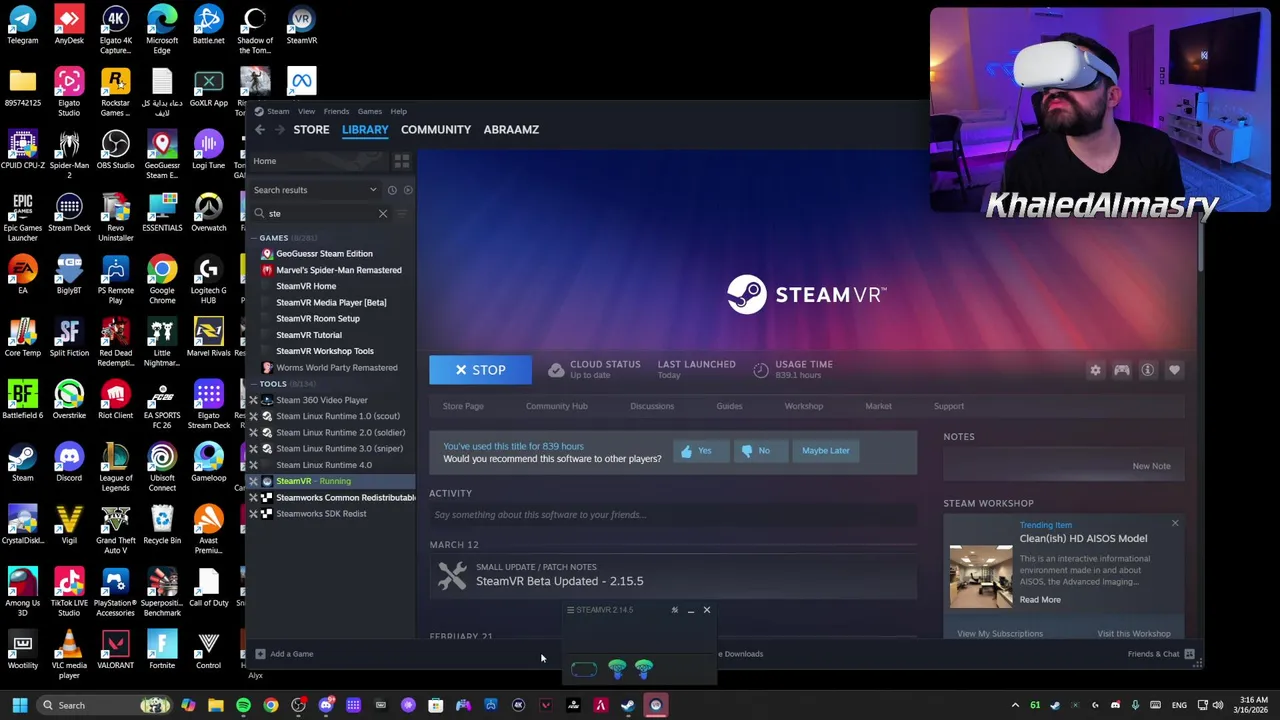Open the Discussions link

coord(652,406)
